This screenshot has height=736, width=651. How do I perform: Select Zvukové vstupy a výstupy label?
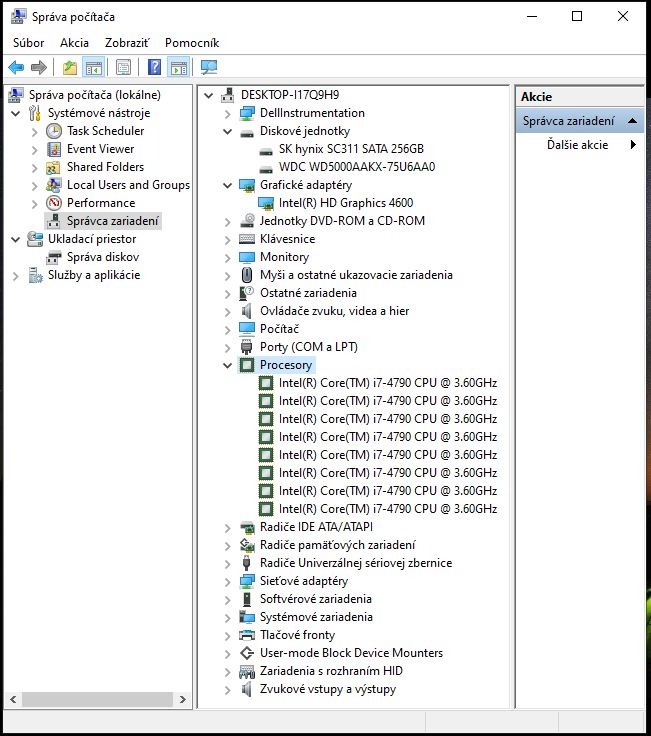328,689
